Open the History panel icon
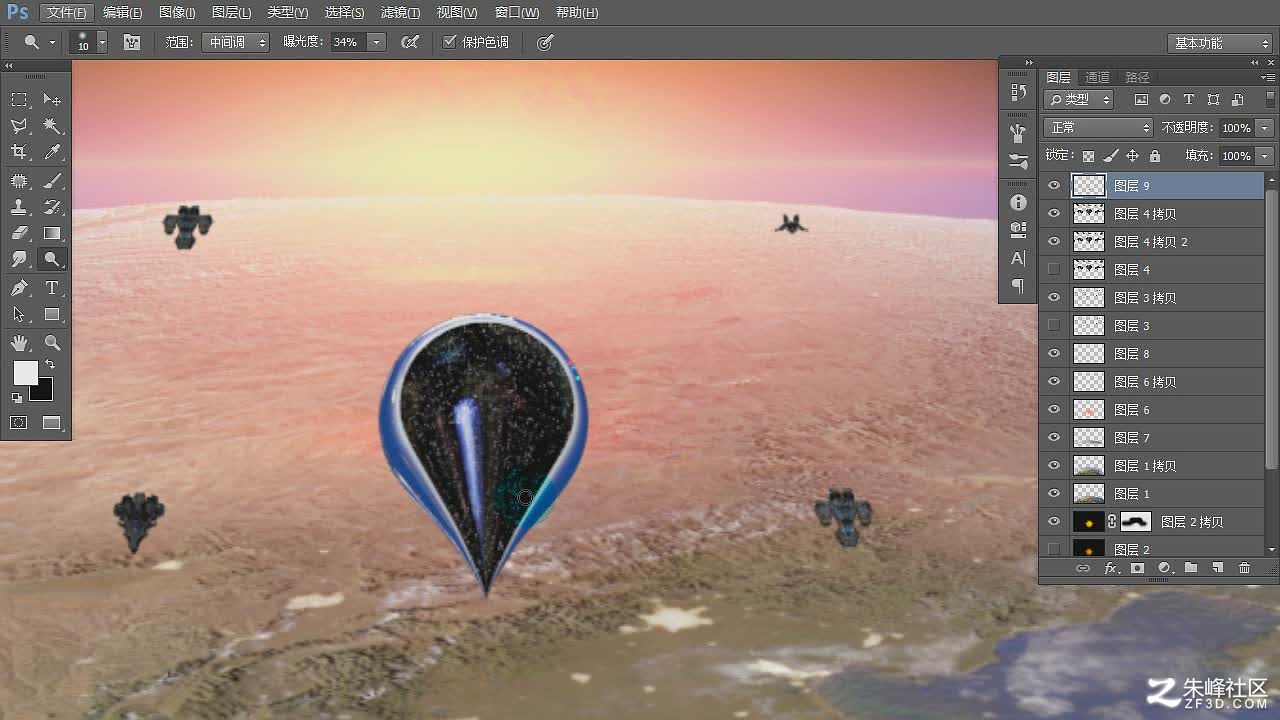 tap(1018, 91)
